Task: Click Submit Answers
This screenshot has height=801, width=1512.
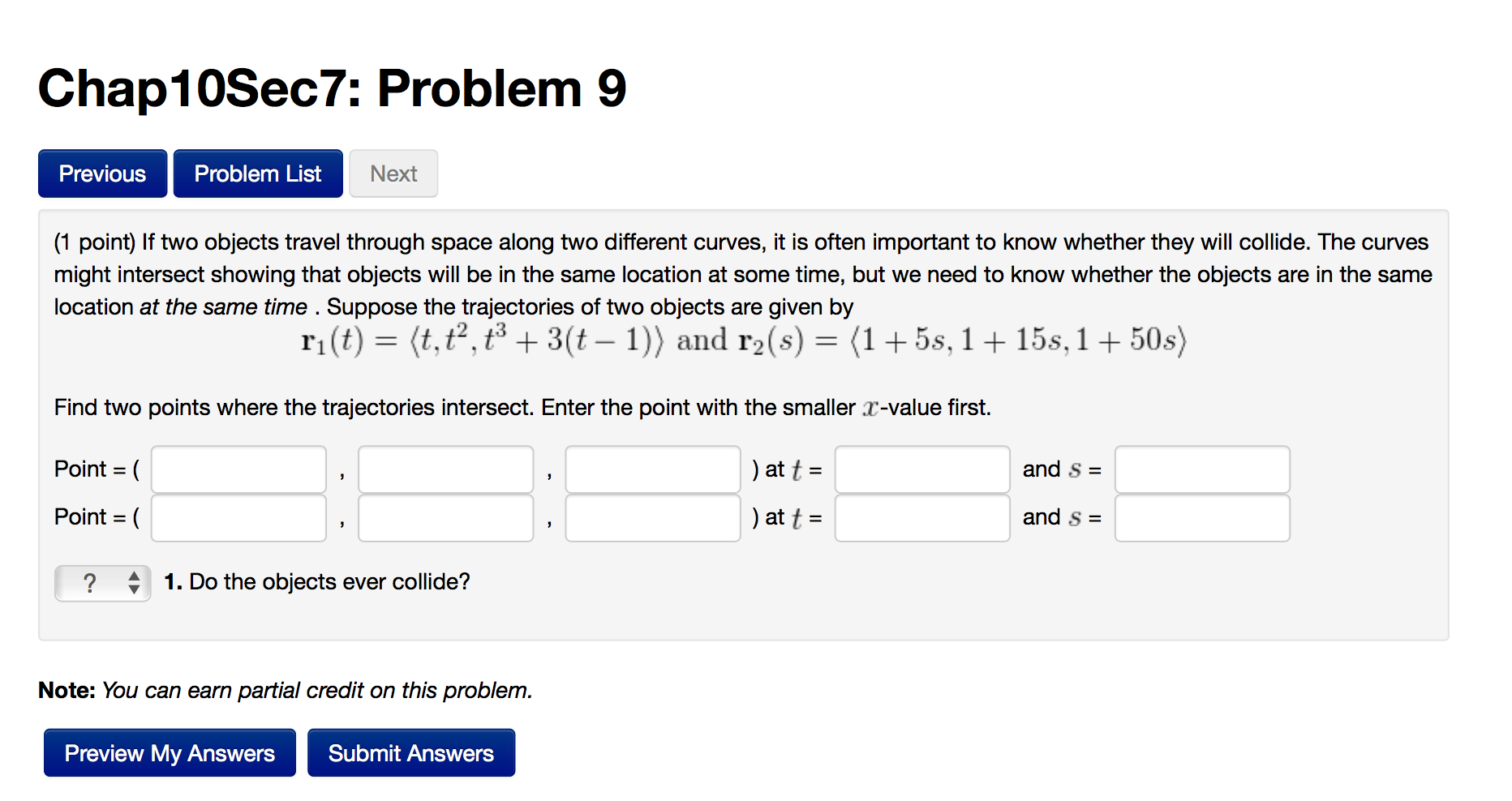Action: pyautogui.click(x=410, y=752)
